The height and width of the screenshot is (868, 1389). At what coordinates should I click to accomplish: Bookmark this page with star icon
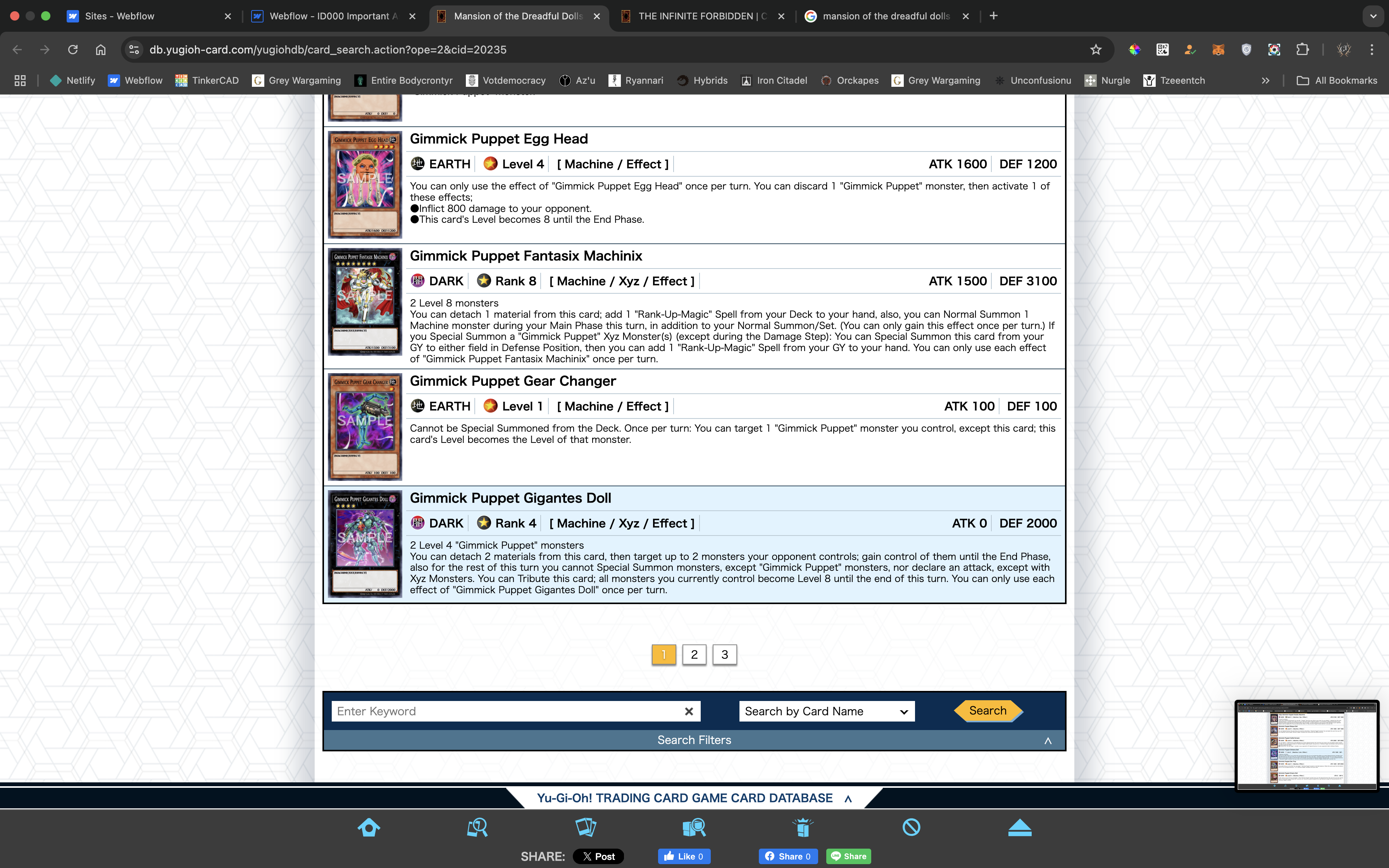pyautogui.click(x=1096, y=50)
